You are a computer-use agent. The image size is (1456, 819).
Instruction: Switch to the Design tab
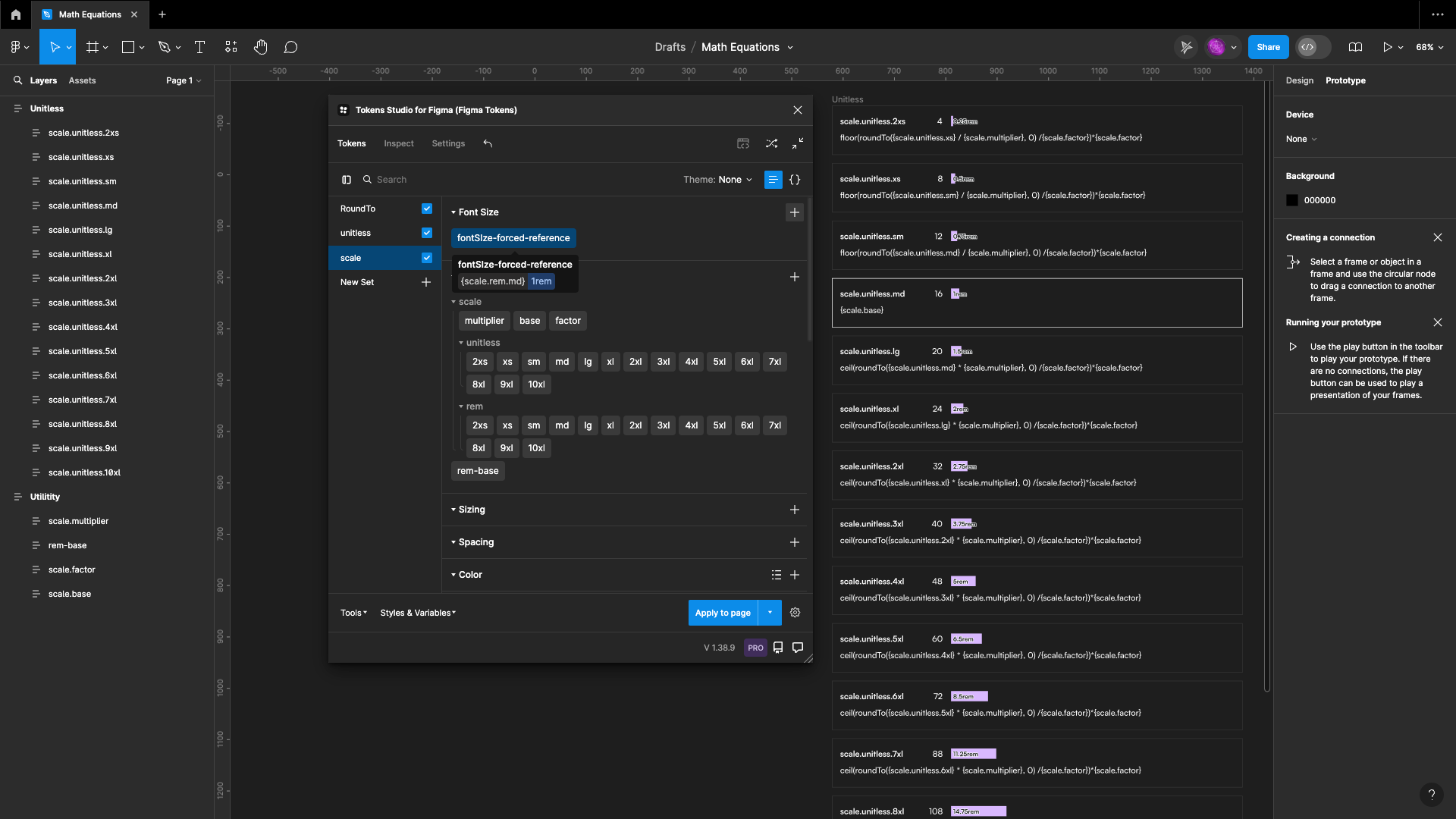click(x=1299, y=80)
